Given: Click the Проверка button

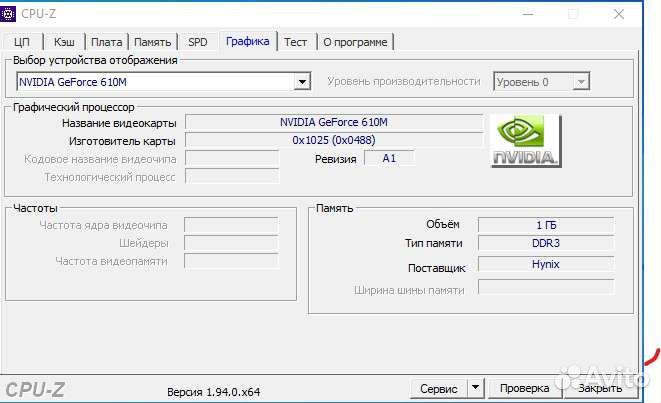Looking at the screenshot, I should (x=524, y=388).
